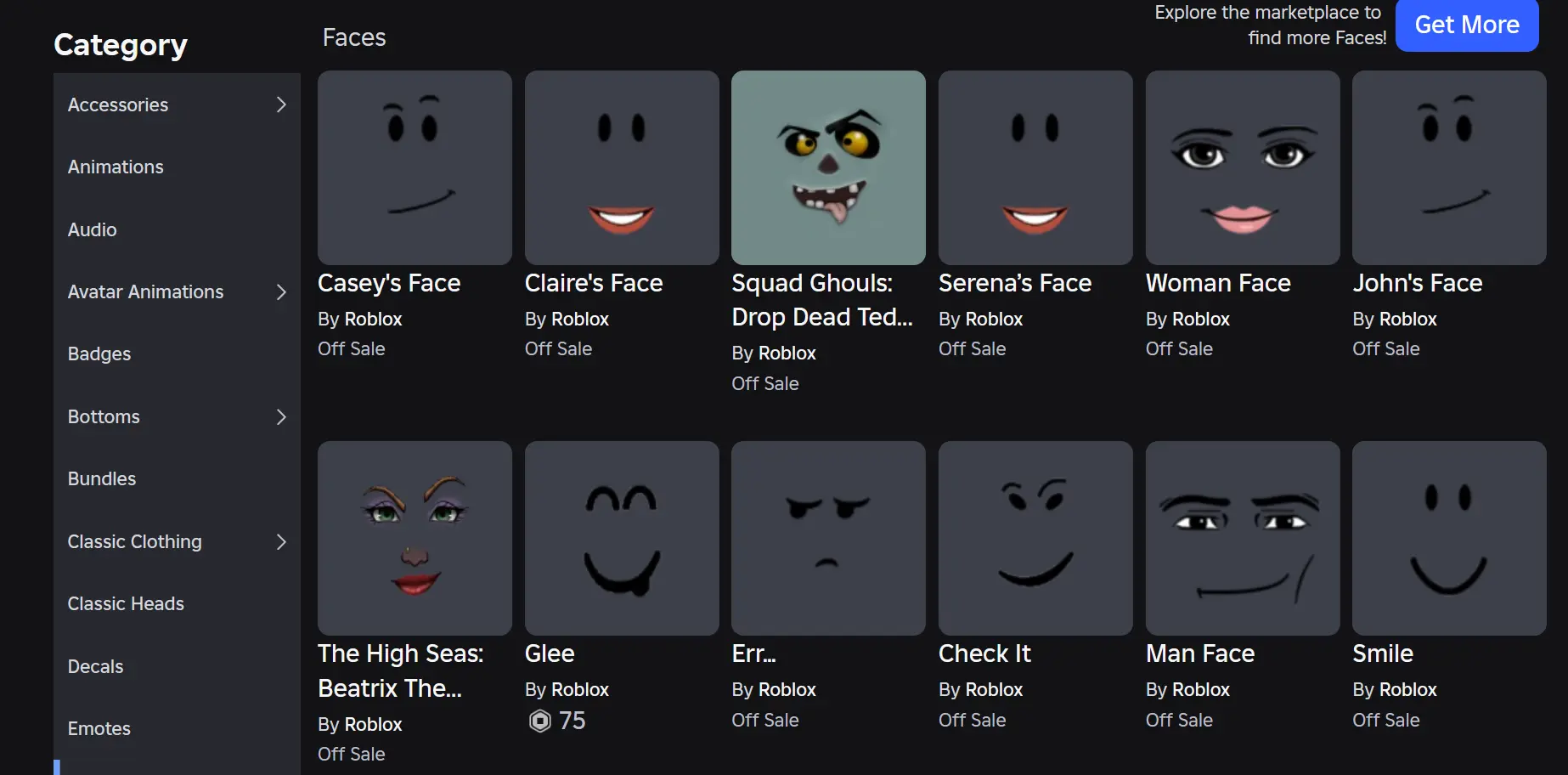The height and width of the screenshot is (775, 1568).
Task: Open the Err... face thumbnail
Action: tap(828, 538)
